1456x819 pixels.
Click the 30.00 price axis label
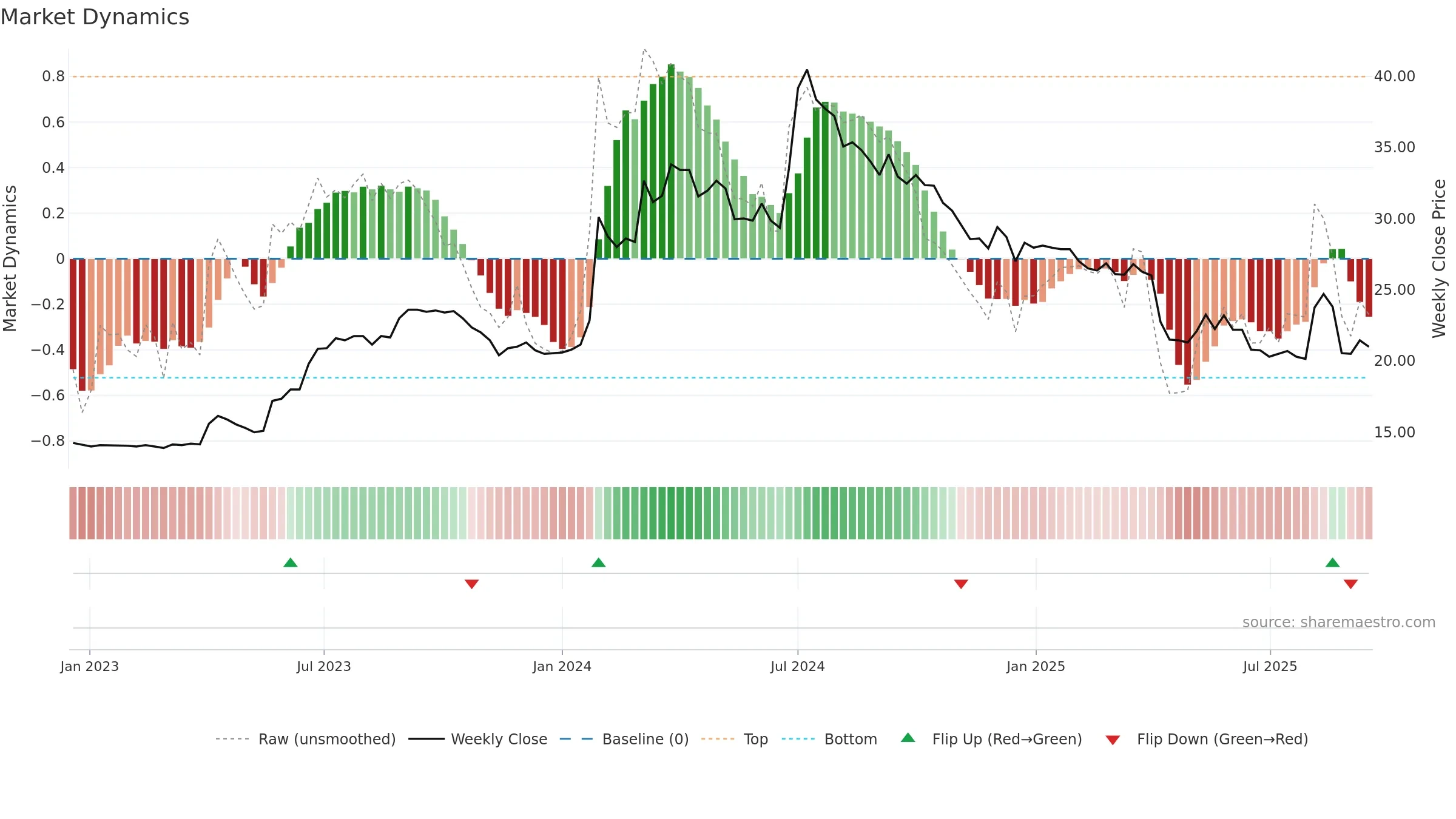click(x=1395, y=218)
